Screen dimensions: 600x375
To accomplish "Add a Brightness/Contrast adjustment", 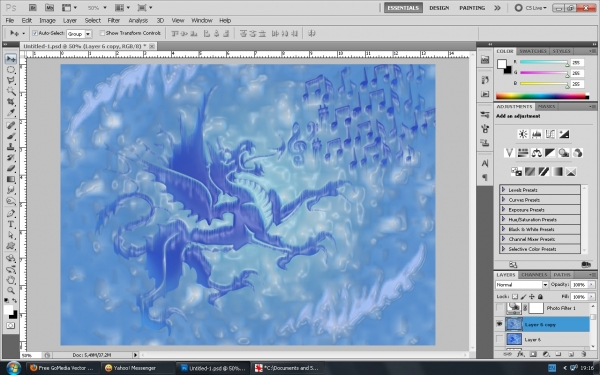I will coord(523,134).
